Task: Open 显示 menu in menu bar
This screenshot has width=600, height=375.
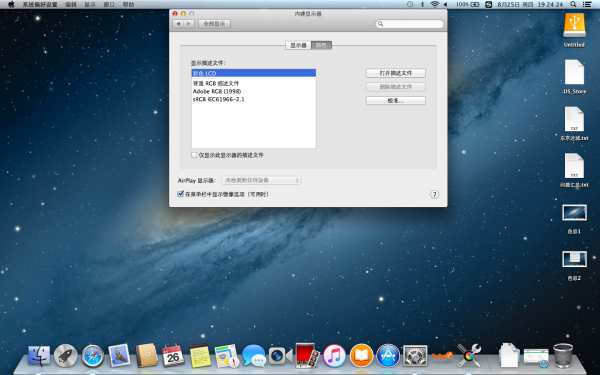Action: [90, 4]
